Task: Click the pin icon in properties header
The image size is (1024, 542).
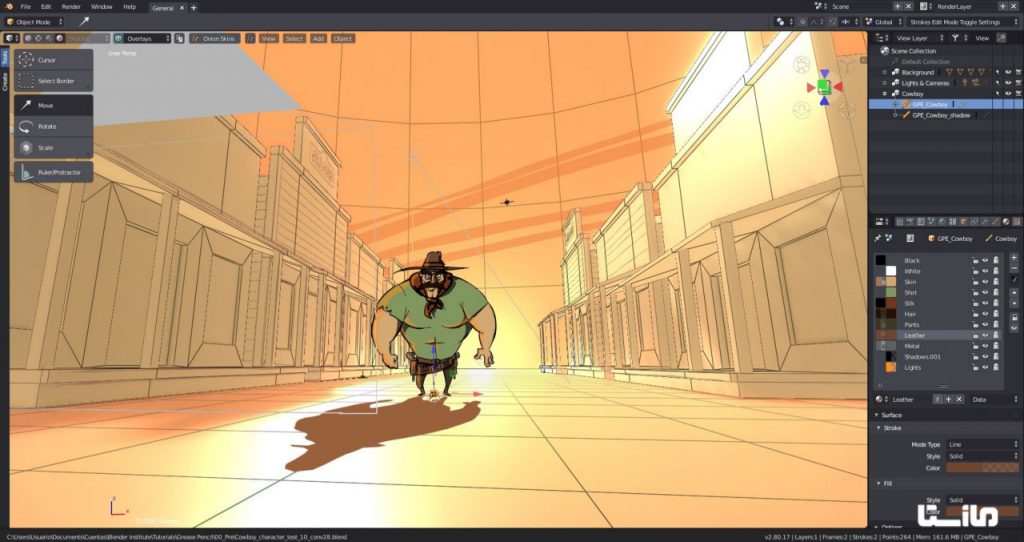Action: tap(878, 238)
